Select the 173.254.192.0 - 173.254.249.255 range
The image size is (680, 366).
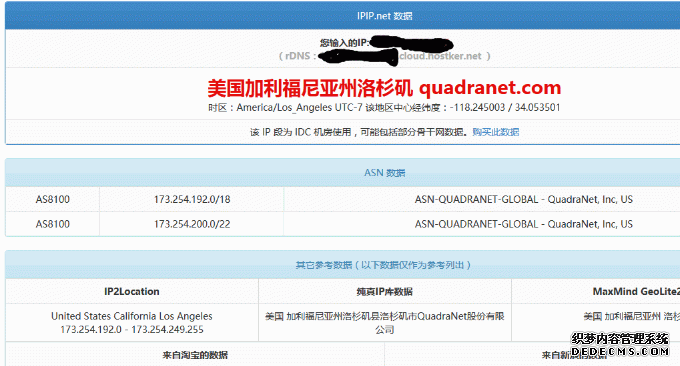132,330
